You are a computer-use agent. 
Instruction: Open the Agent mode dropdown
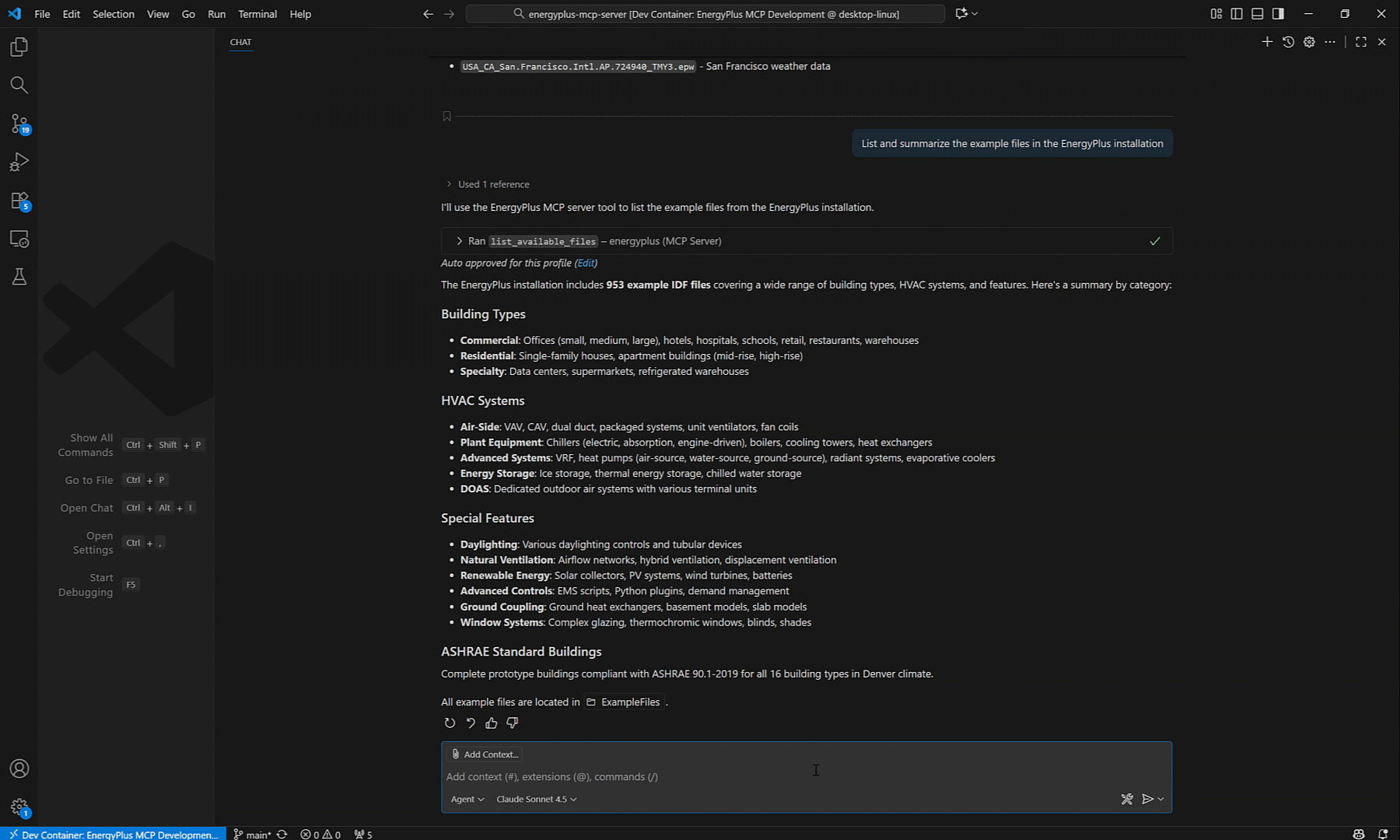tap(467, 800)
